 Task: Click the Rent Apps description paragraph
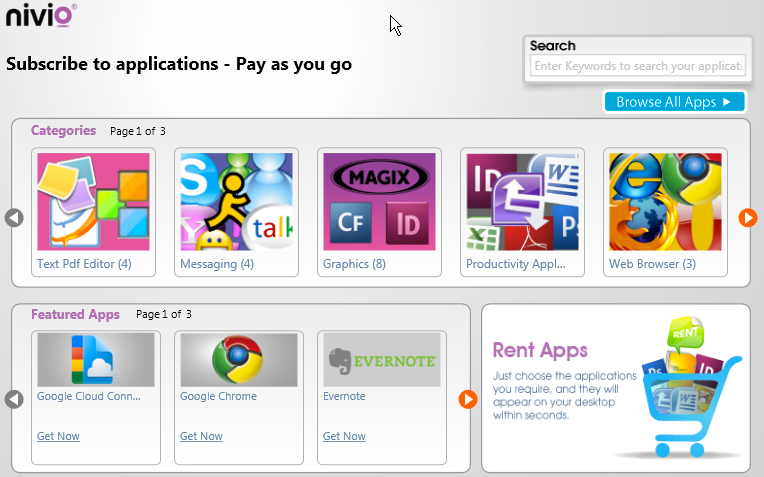pyautogui.click(x=565, y=396)
